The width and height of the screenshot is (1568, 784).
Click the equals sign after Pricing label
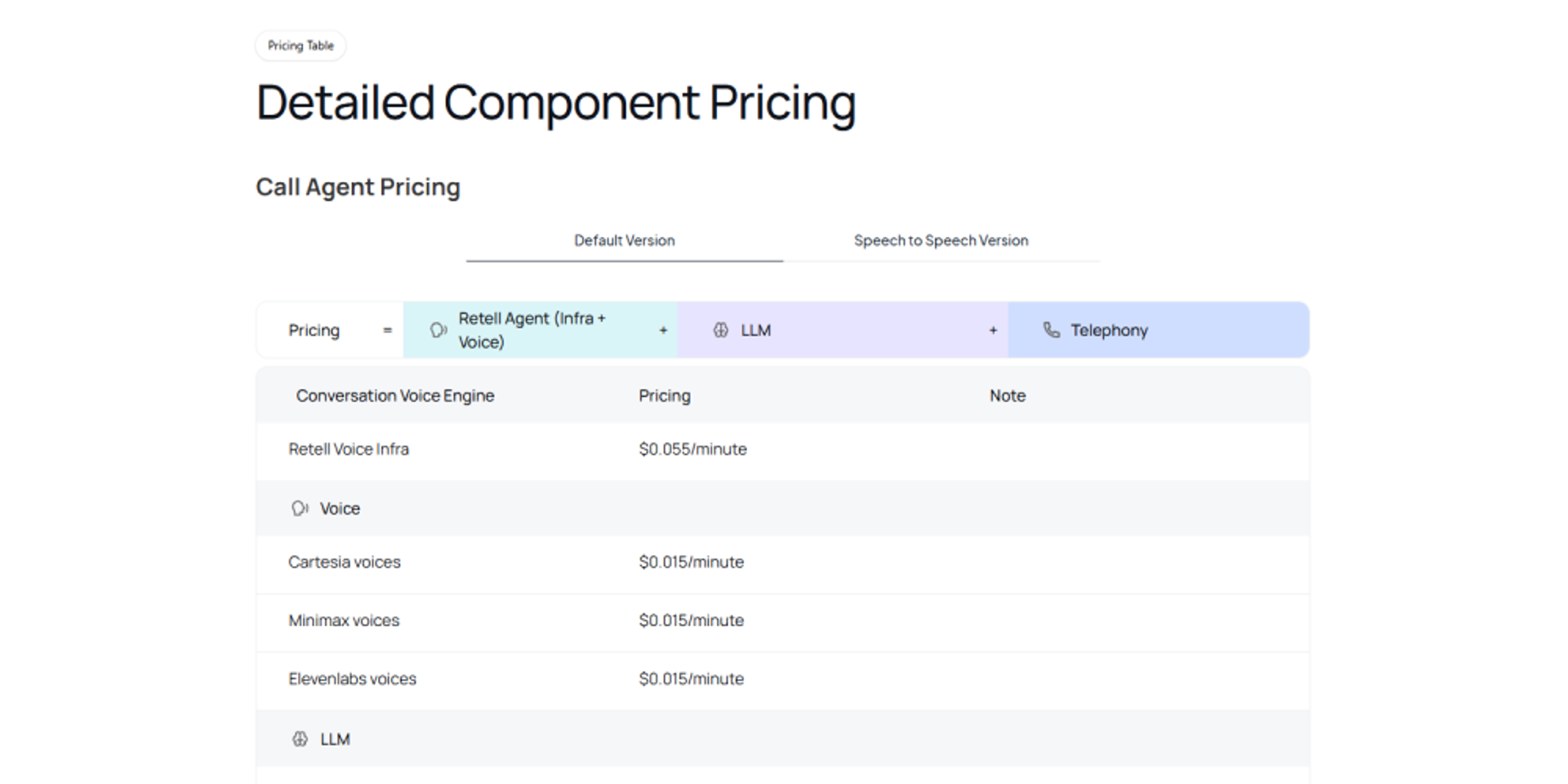tap(387, 330)
